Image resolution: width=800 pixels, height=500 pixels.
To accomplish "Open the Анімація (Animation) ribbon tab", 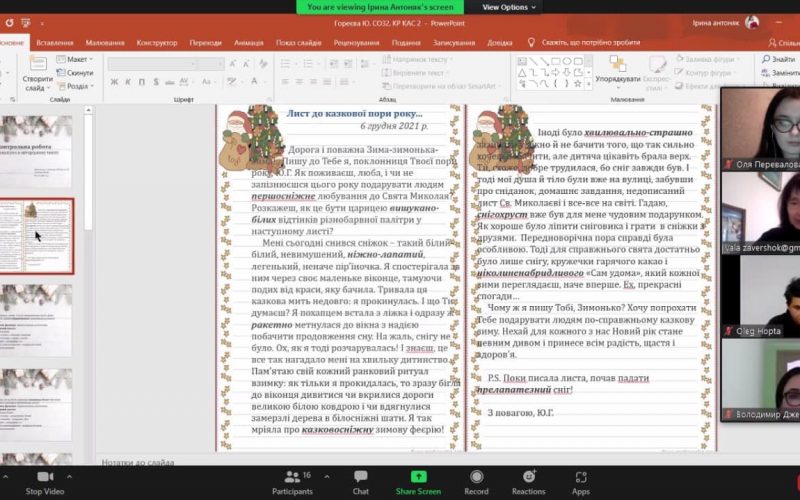I will [248, 42].
